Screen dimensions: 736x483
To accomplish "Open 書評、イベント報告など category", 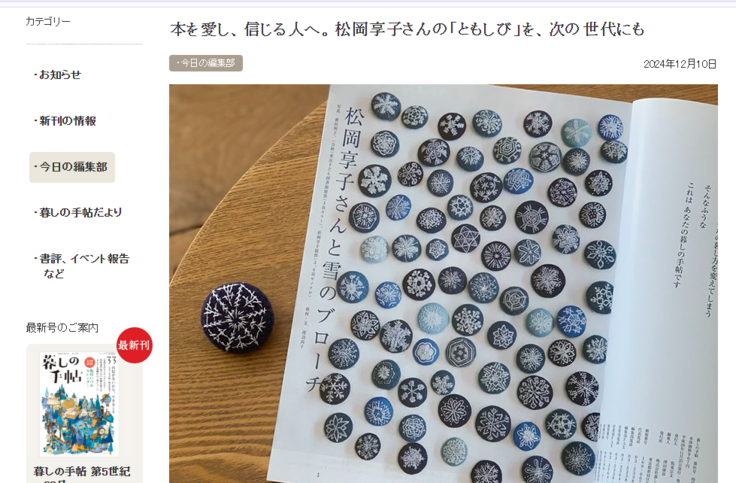I will [81, 266].
